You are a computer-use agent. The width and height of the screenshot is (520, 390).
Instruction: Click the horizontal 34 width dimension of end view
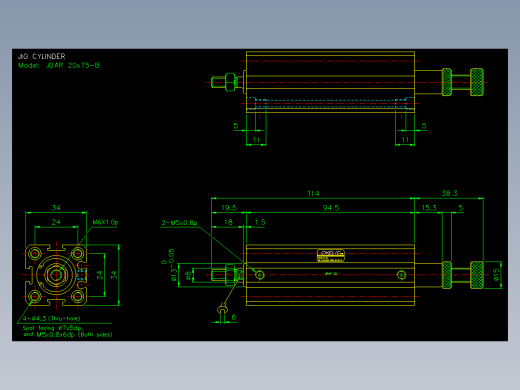coord(56,208)
